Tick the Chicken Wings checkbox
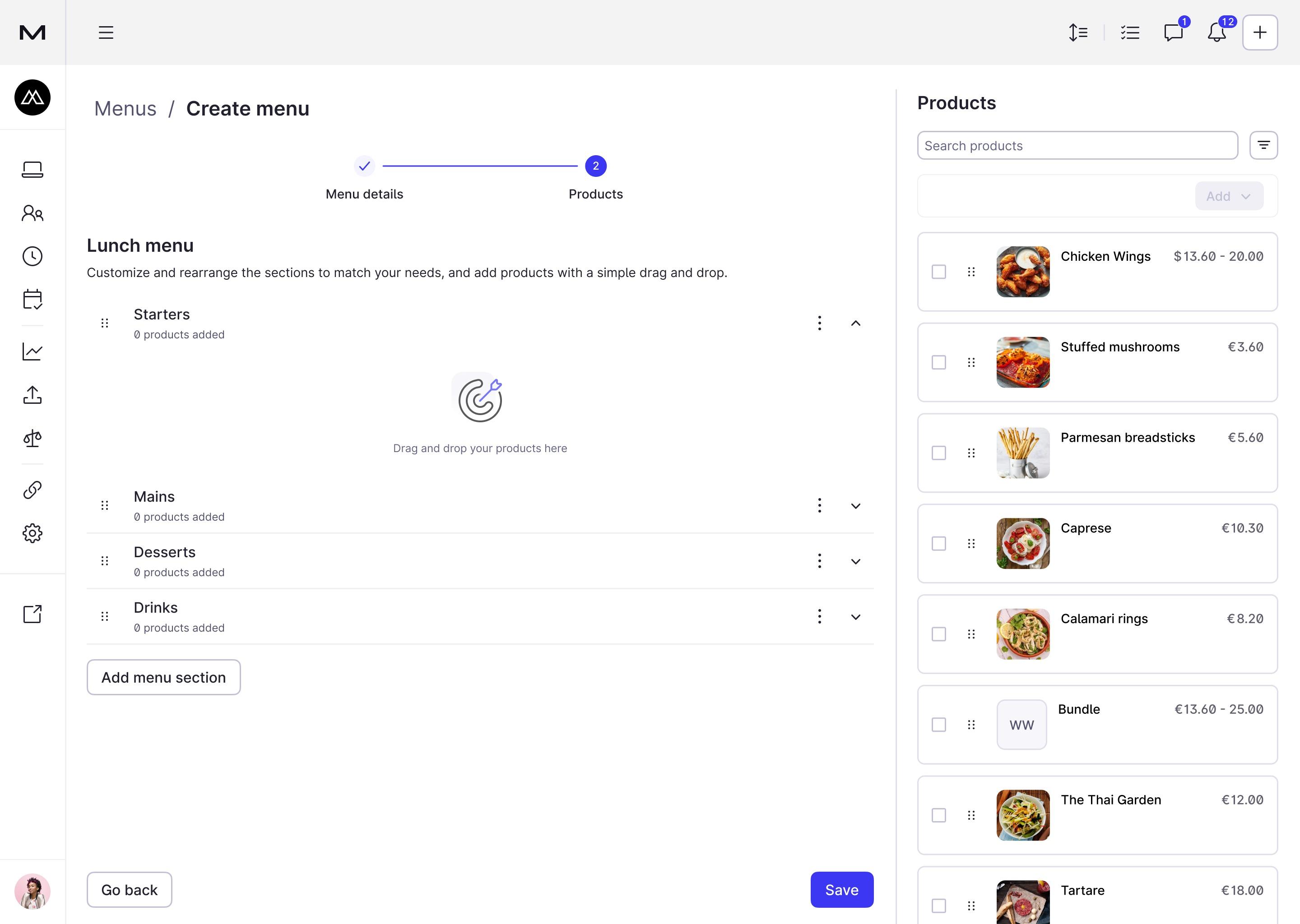The image size is (1300, 924). (938, 272)
